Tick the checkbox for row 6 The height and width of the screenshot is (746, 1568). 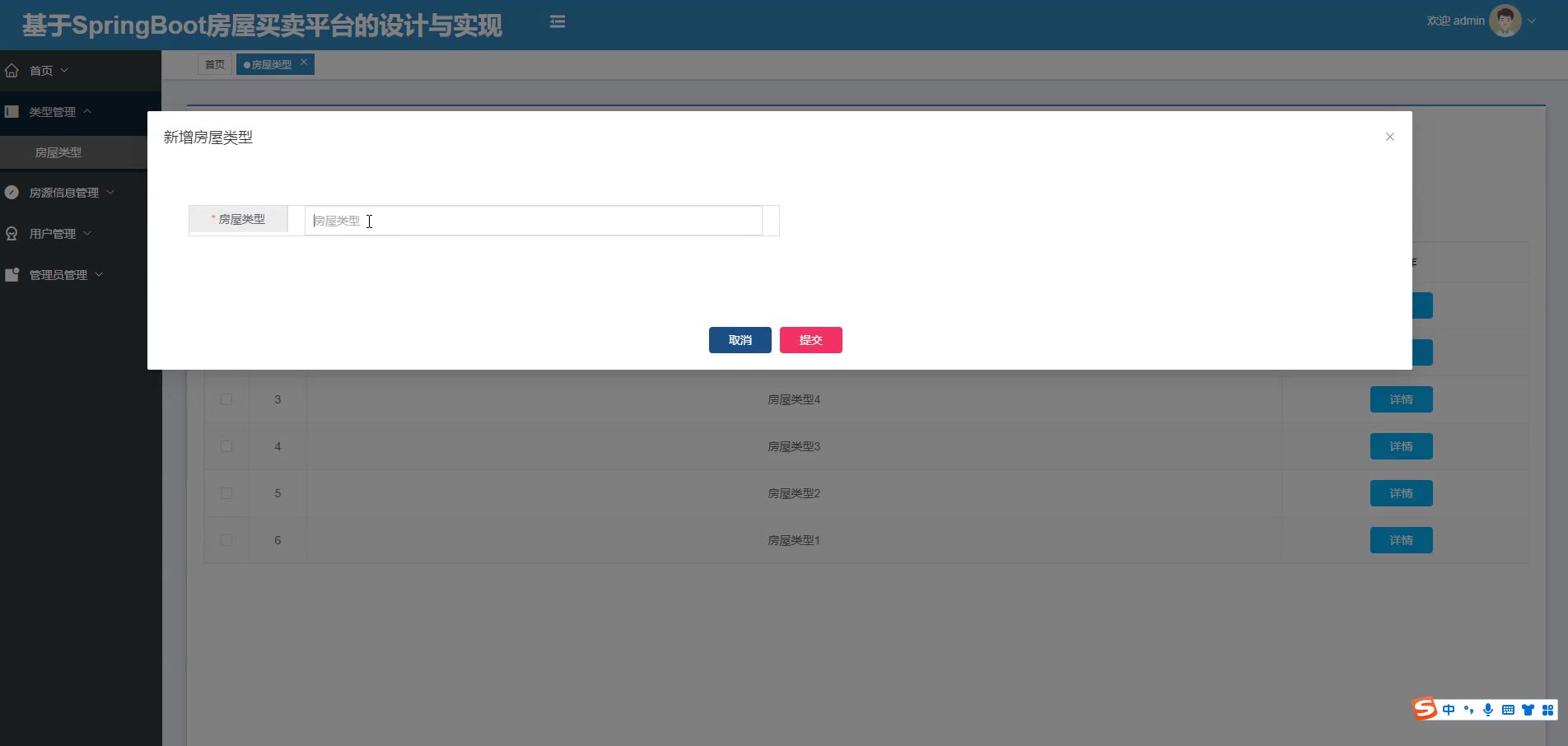[226, 540]
